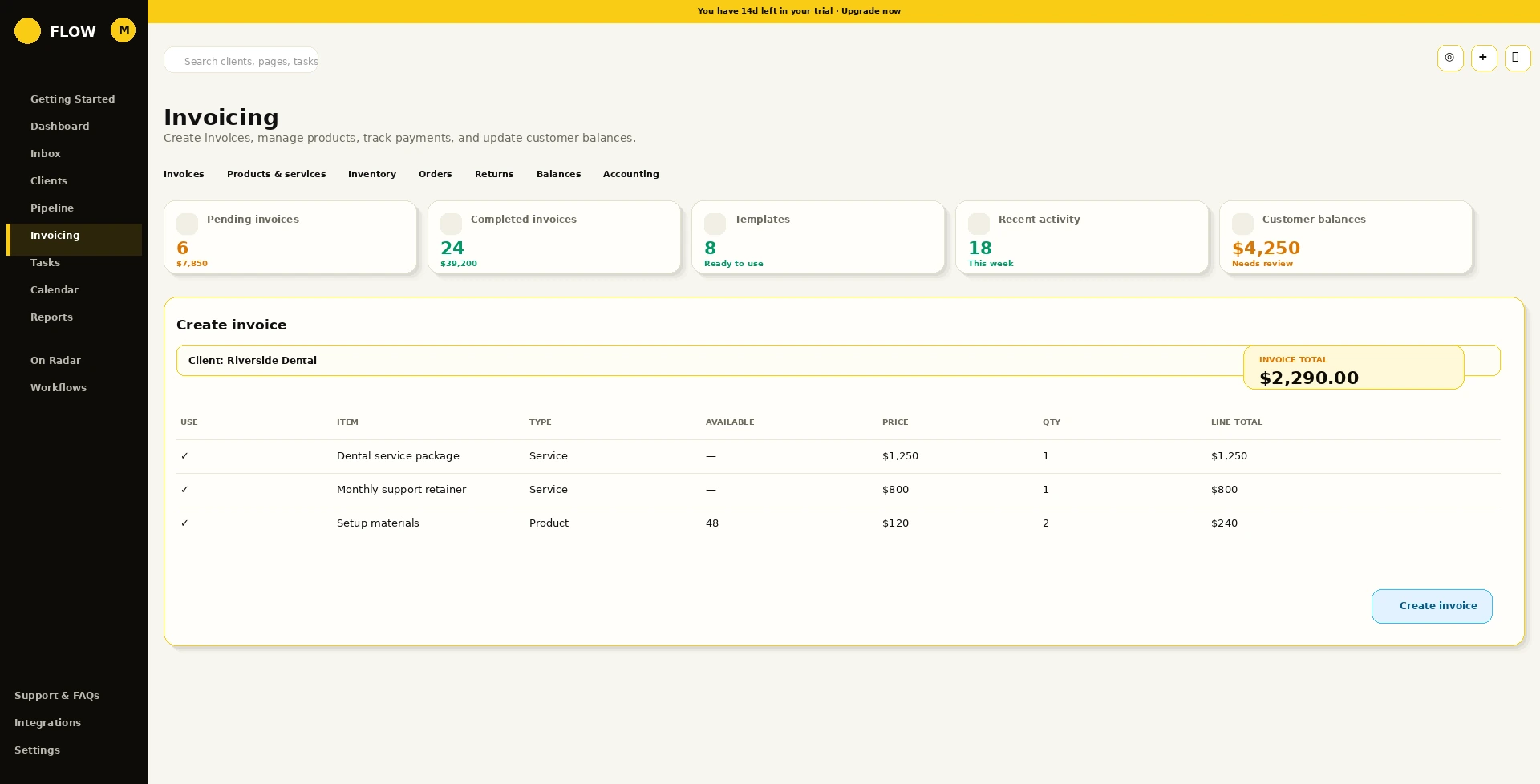Select the Balances tab
The height and width of the screenshot is (784, 1540).
[x=559, y=174]
